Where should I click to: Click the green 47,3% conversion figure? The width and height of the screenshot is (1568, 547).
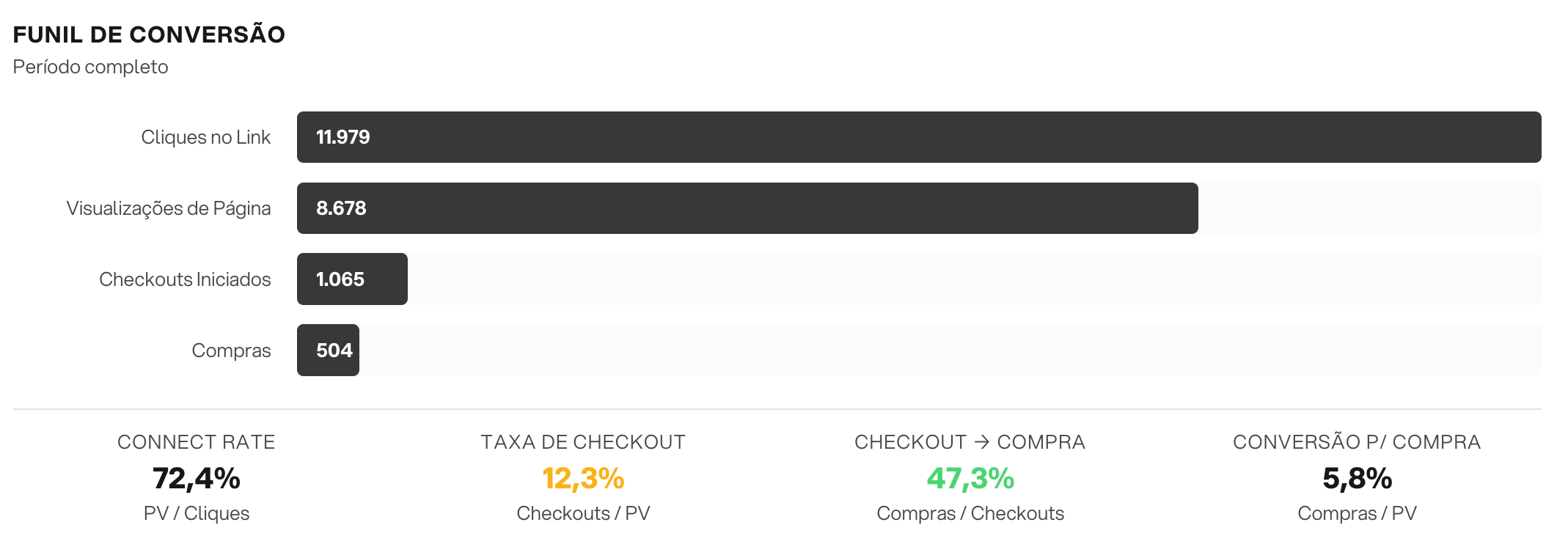[x=970, y=478]
